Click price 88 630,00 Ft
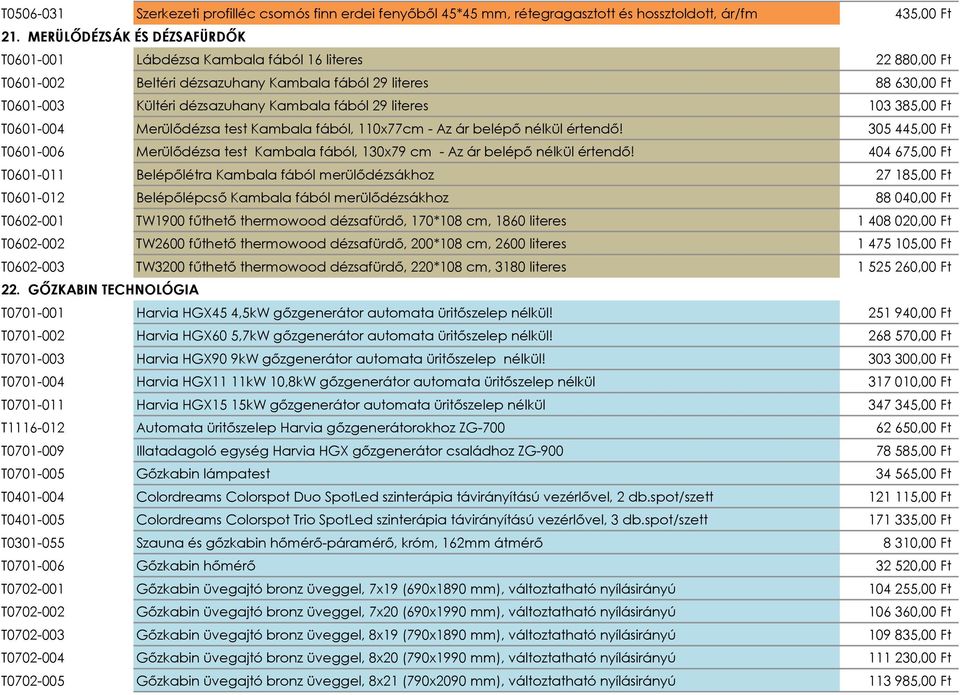Viewport: 960px width, 695px height. [x=913, y=83]
